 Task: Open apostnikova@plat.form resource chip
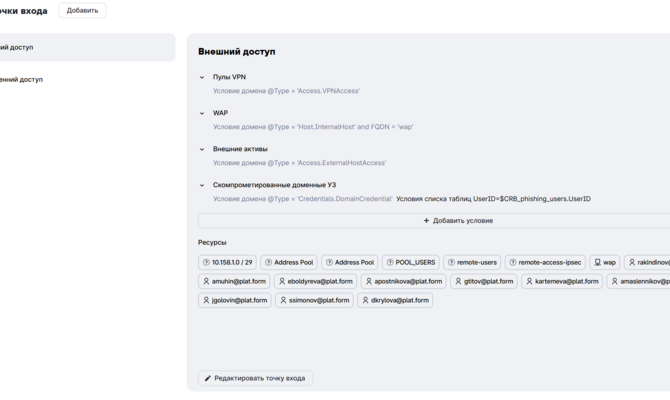coord(404,281)
